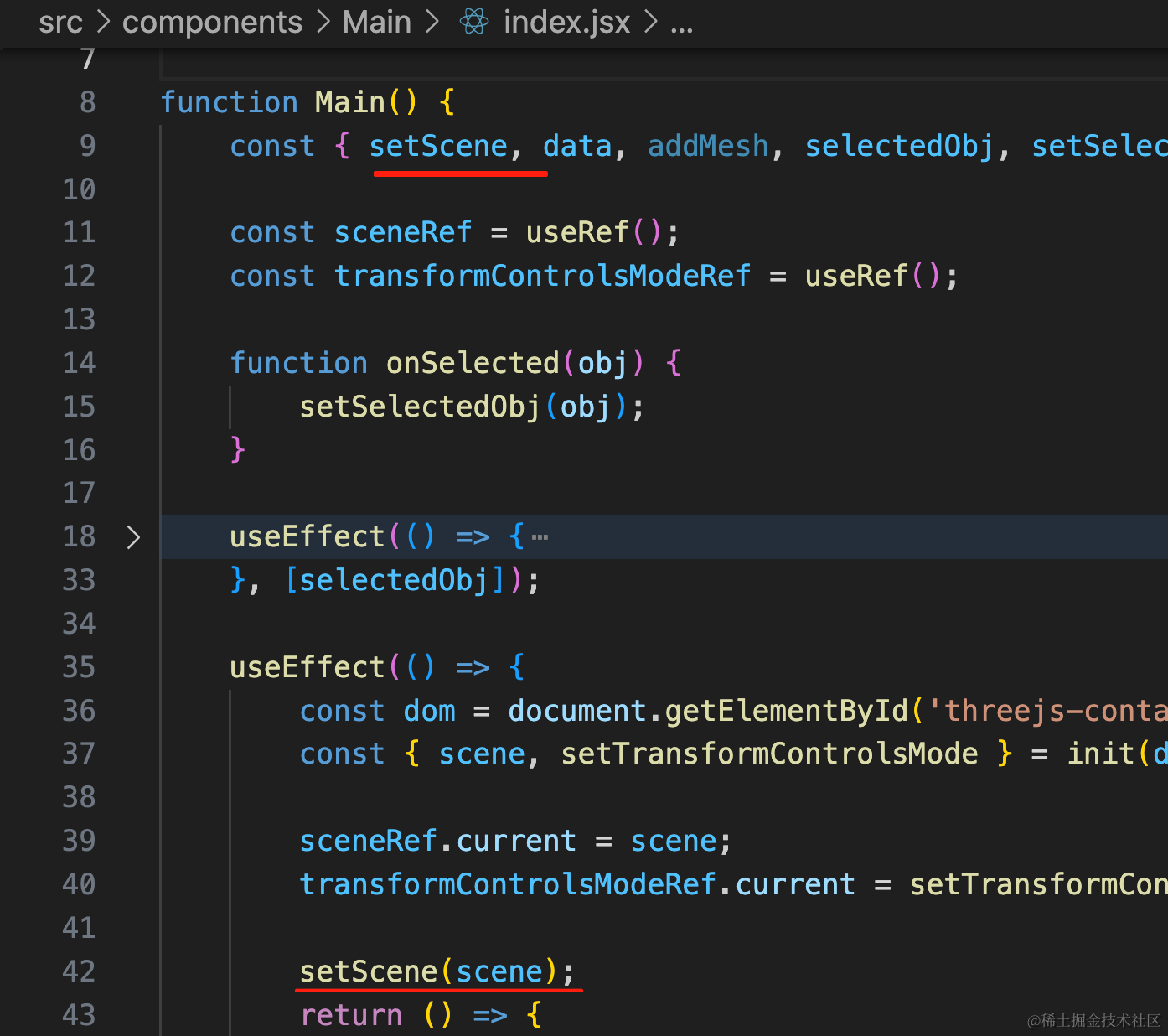Click the return keyword on line 43
This screenshot has height=1036, width=1168.
tap(351, 1015)
